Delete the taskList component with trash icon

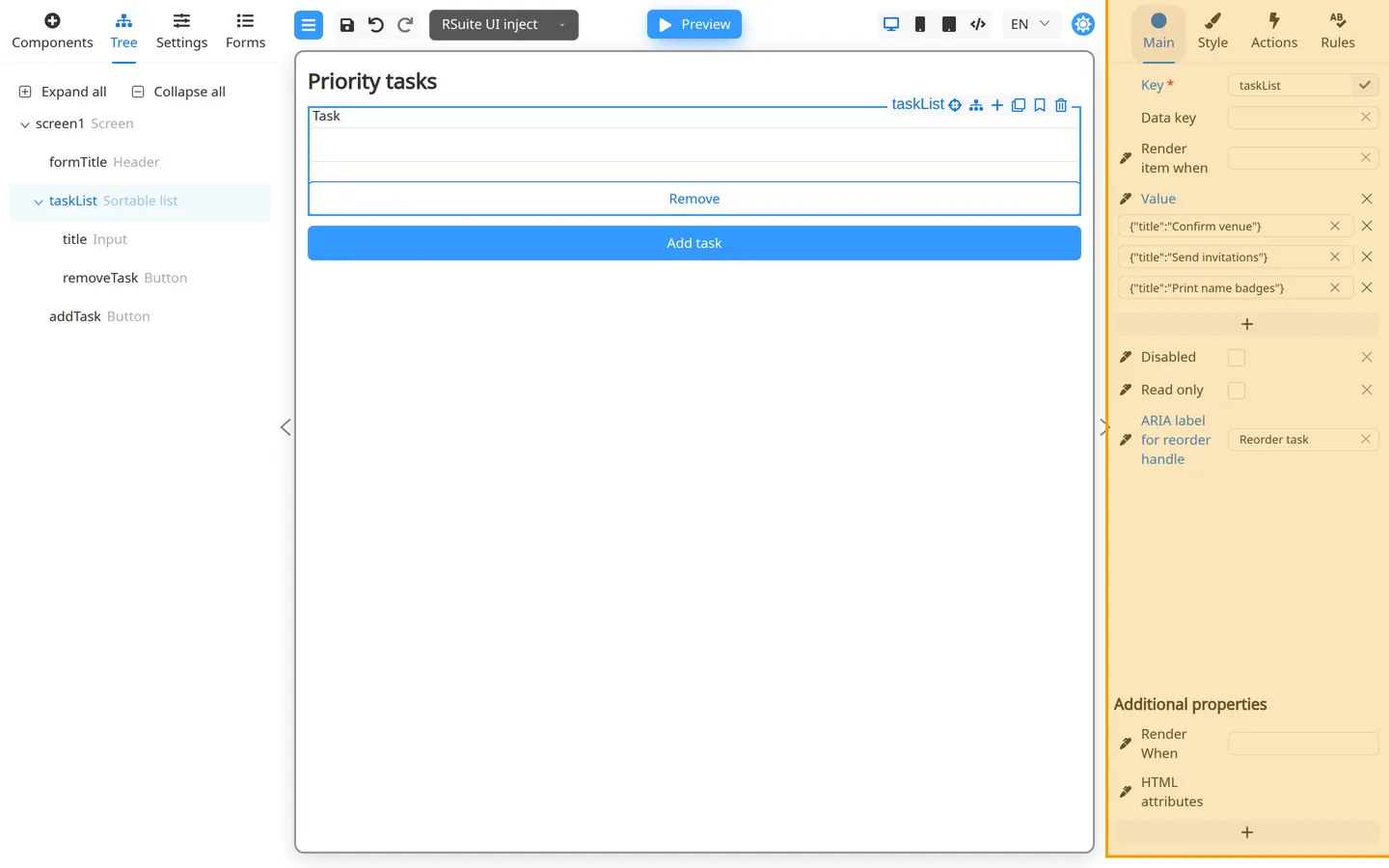(1061, 105)
